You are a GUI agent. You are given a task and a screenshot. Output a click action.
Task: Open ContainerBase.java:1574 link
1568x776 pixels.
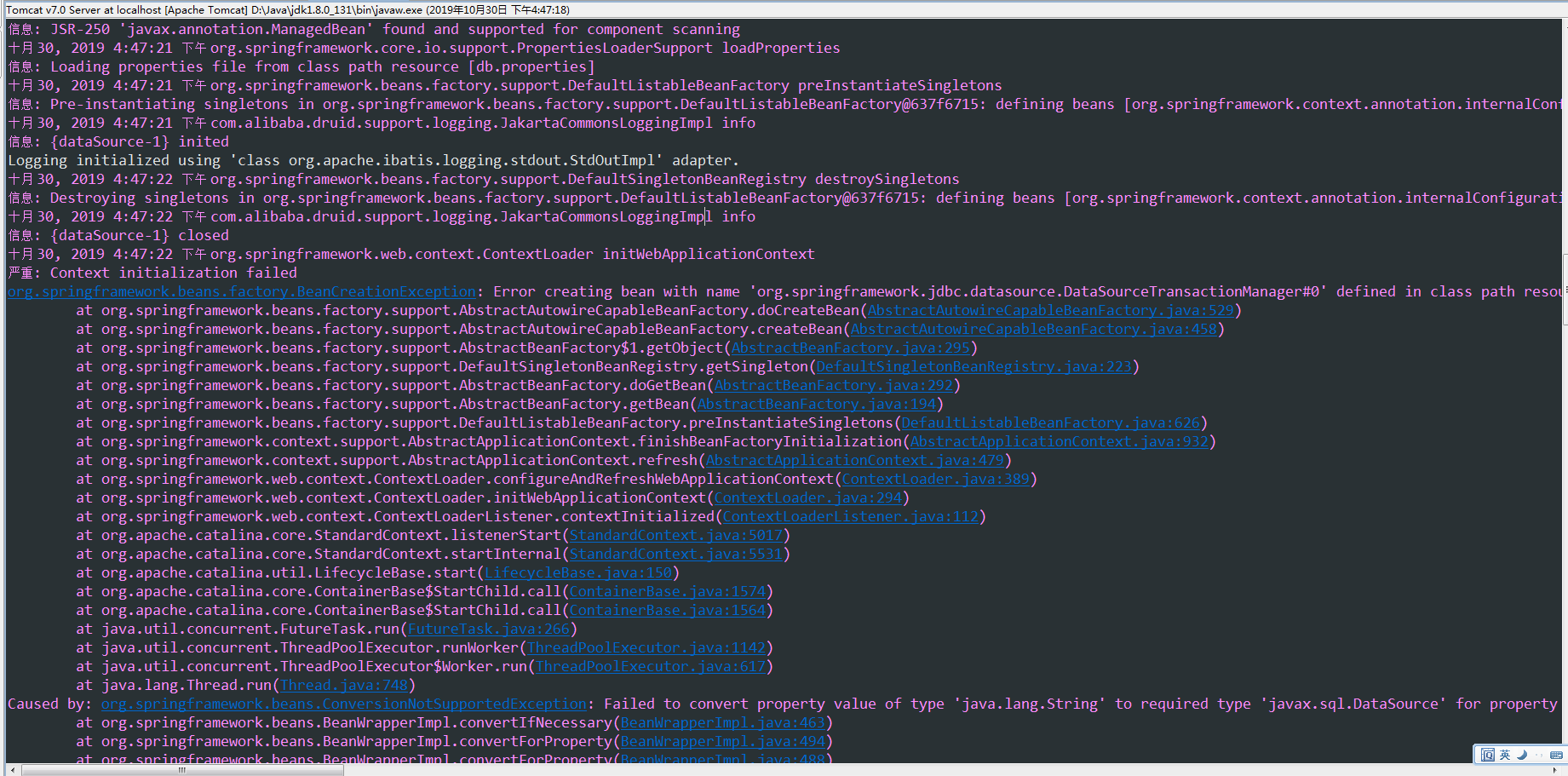pyautogui.click(x=668, y=591)
